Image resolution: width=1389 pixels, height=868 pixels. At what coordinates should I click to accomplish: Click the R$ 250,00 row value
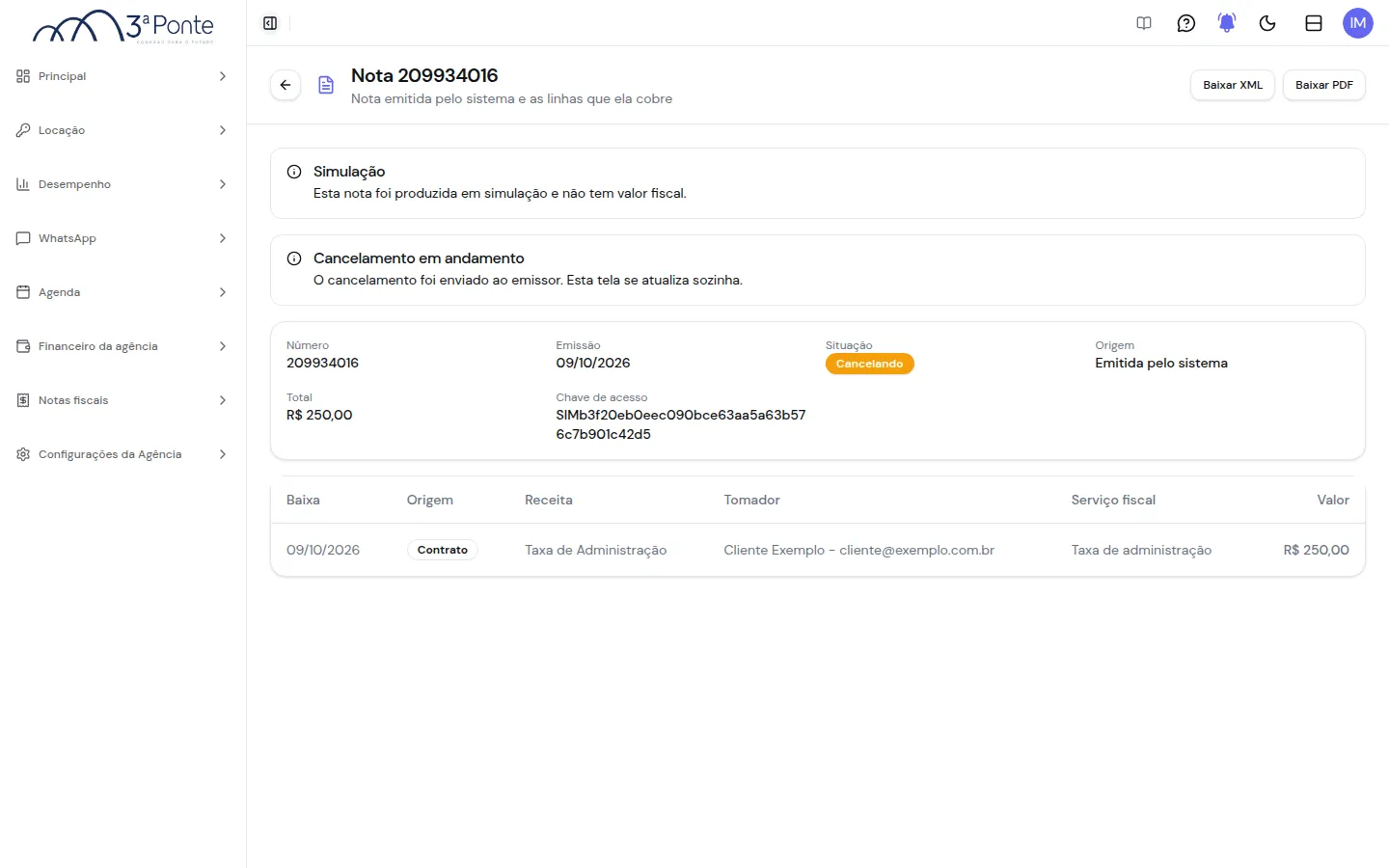point(1316,550)
